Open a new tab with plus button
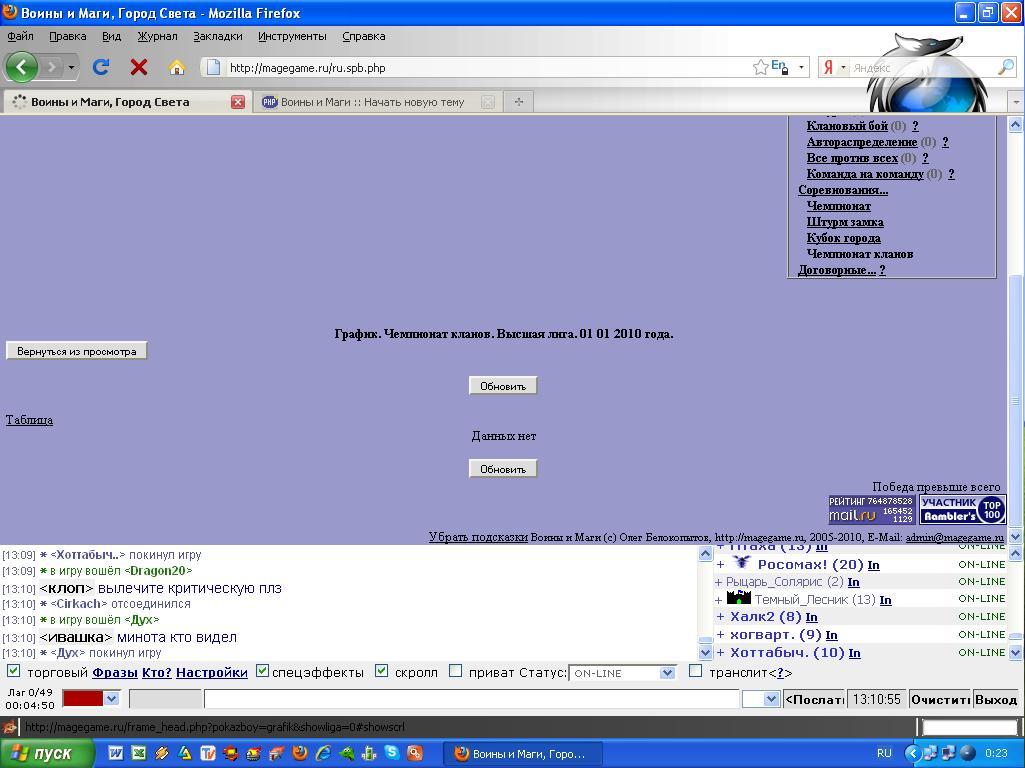Viewport: 1025px width, 768px height. (x=518, y=102)
